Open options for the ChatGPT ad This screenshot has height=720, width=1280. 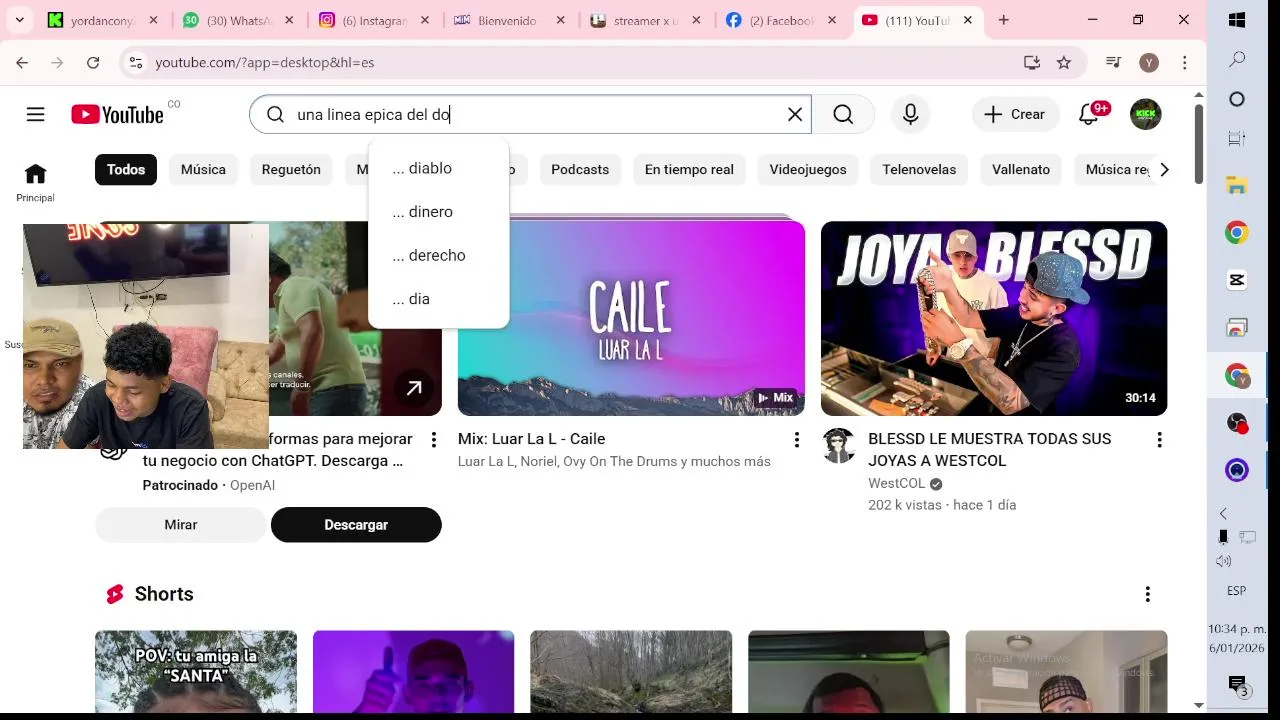click(x=433, y=440)
